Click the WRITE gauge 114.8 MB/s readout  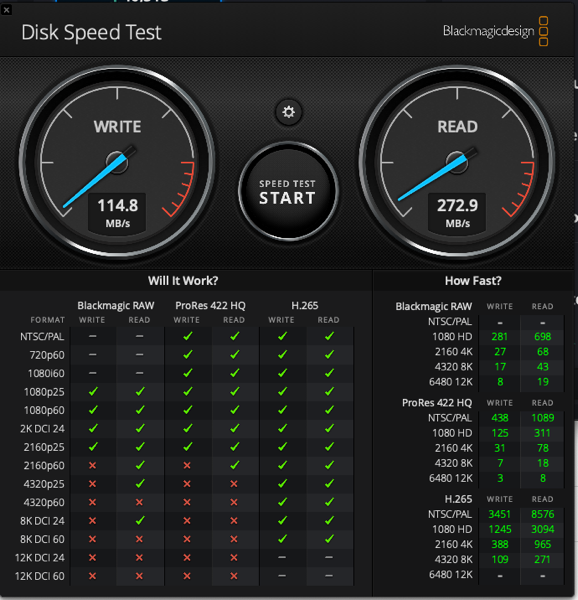(117, 213)
